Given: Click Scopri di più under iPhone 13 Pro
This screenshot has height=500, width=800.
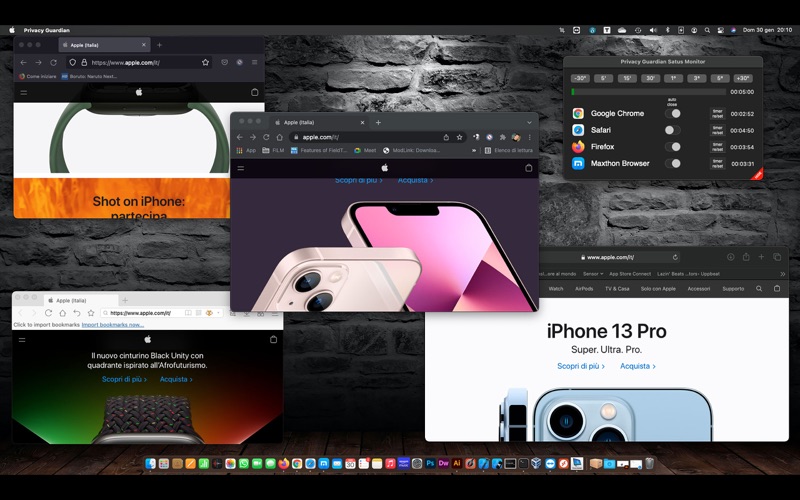Looking at the screenshot, I should click(x=581, y=366).
